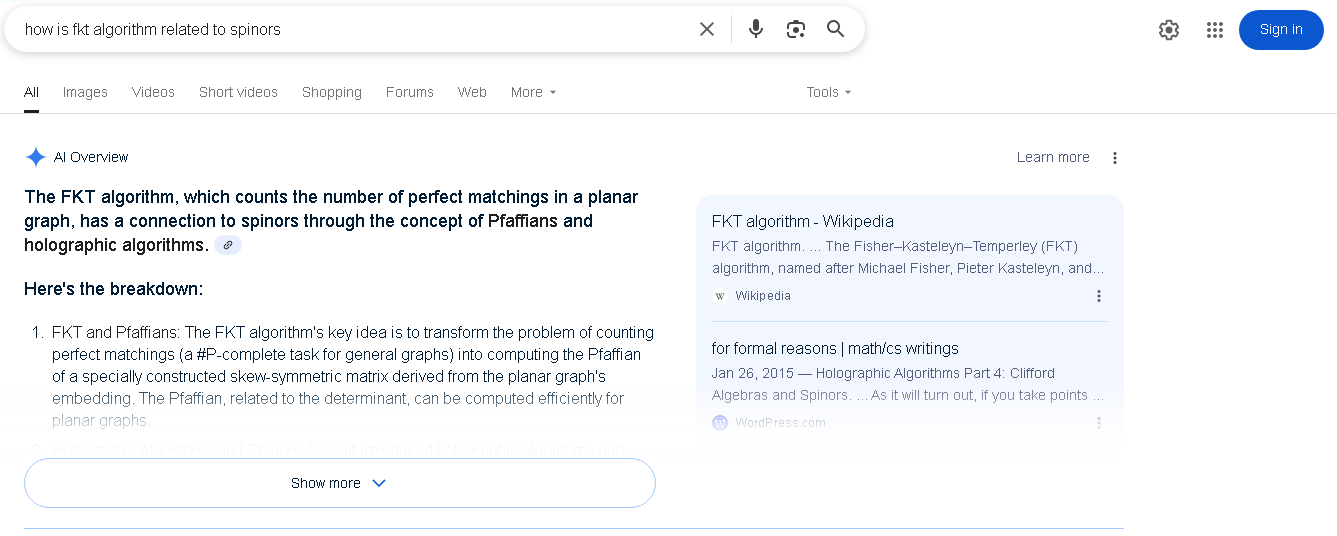Open the Google apps grid
This screenshot has height=536, width=1337.
click(1215, 30)
